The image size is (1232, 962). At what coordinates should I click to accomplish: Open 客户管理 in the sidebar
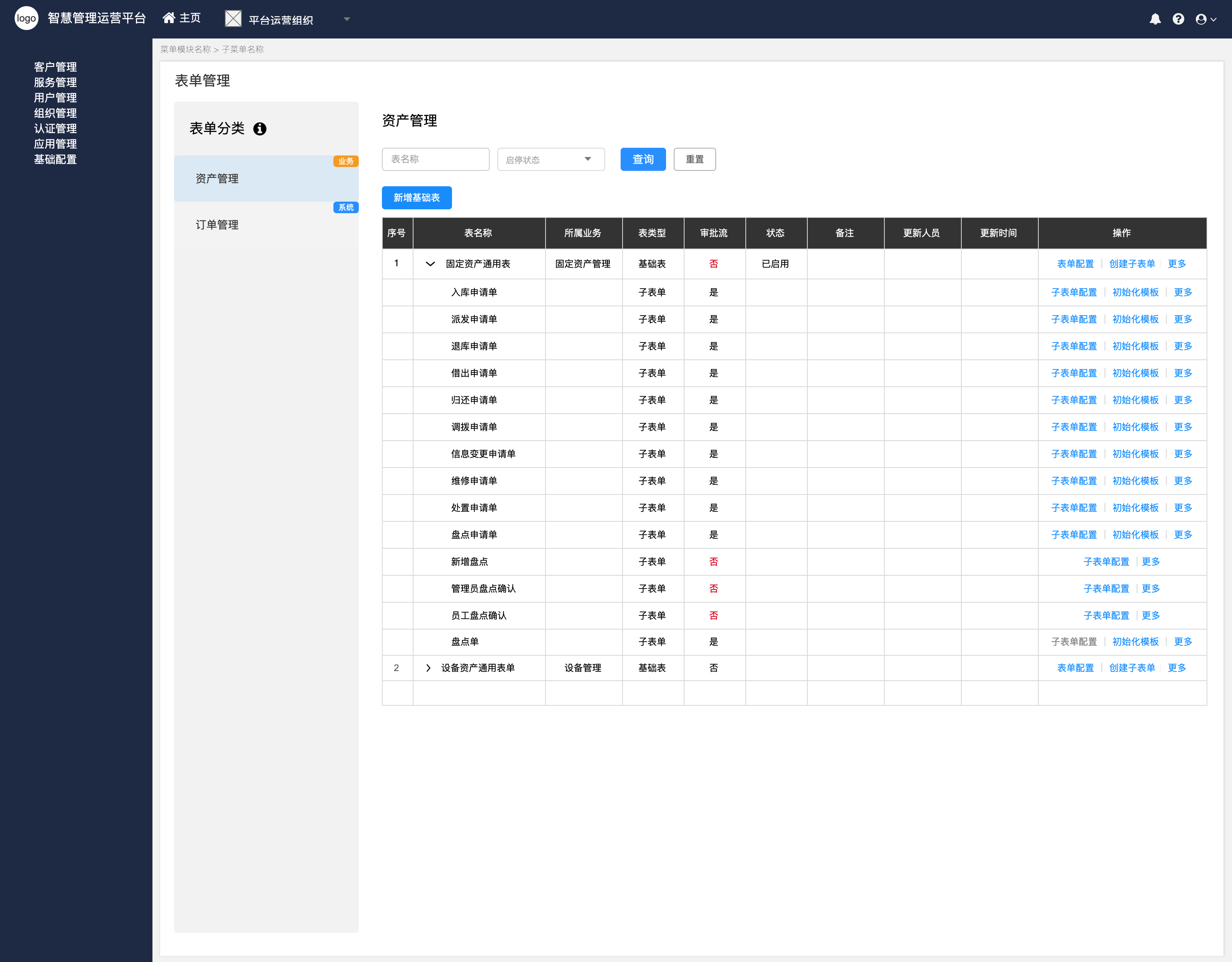pos(55,67)
